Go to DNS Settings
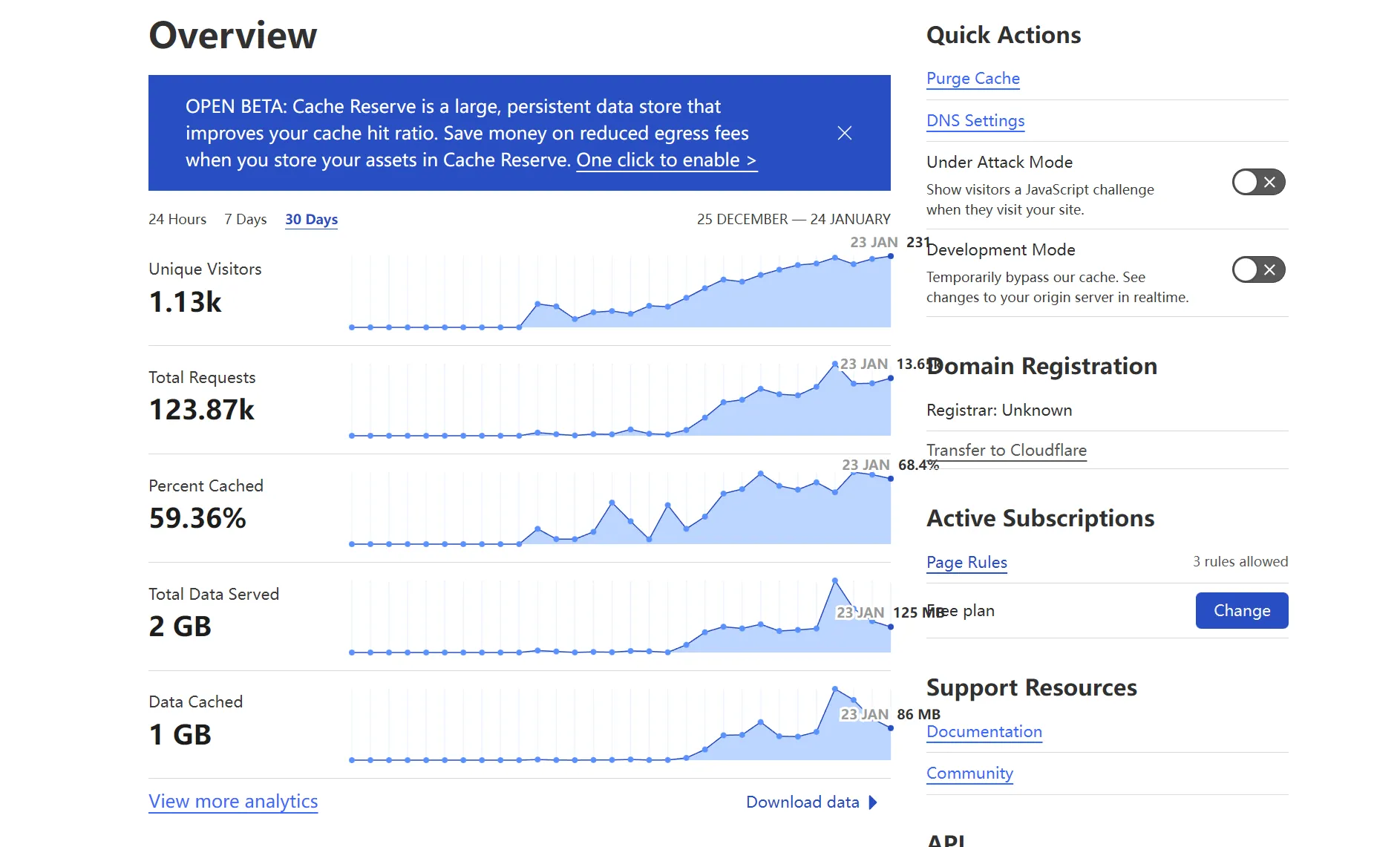Image resolution: width=1400 pixels, height=847 pixels. click(975, 120)
